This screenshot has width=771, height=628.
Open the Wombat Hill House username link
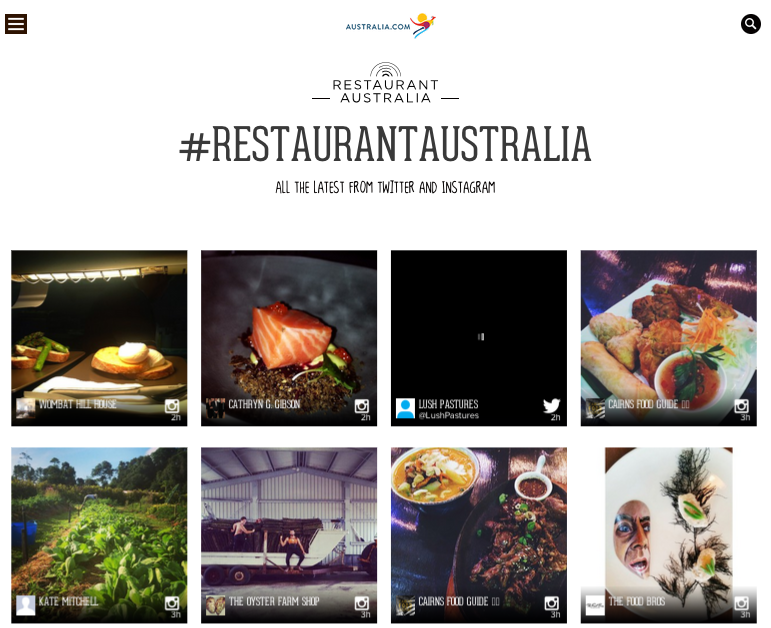(x=78, y=404)
